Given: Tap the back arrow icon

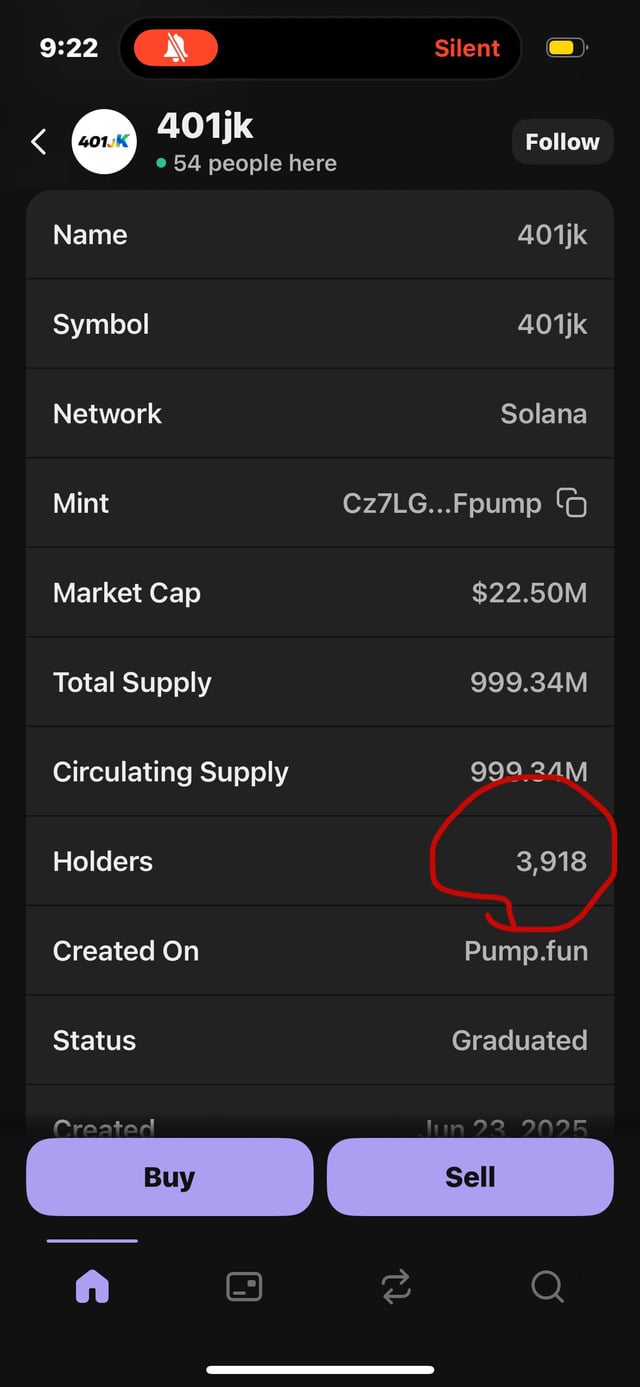Looking at the screenshot, I should [x=39, y=142].
